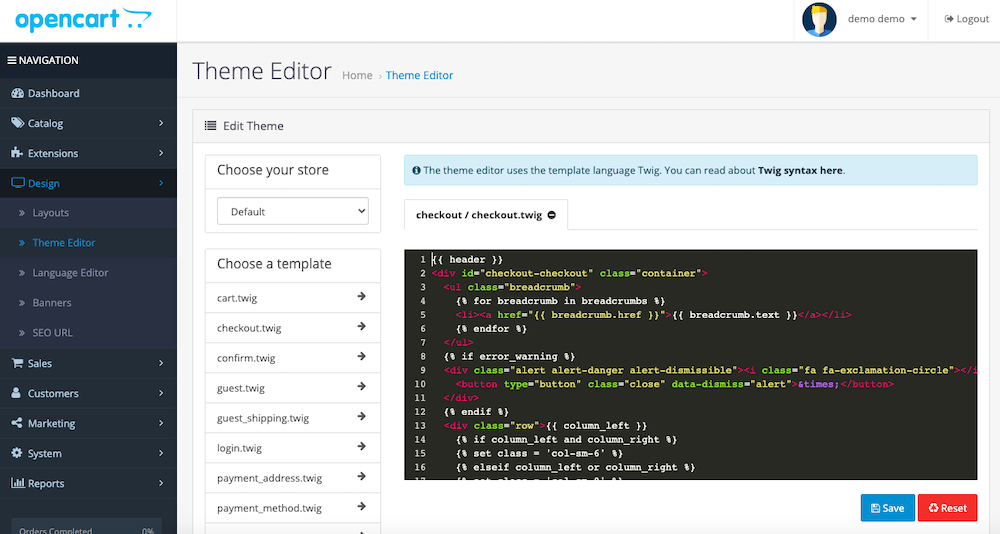
Task: Open Language Editor in sidebar
Action: pyautogui.click(x=88, y=272)
